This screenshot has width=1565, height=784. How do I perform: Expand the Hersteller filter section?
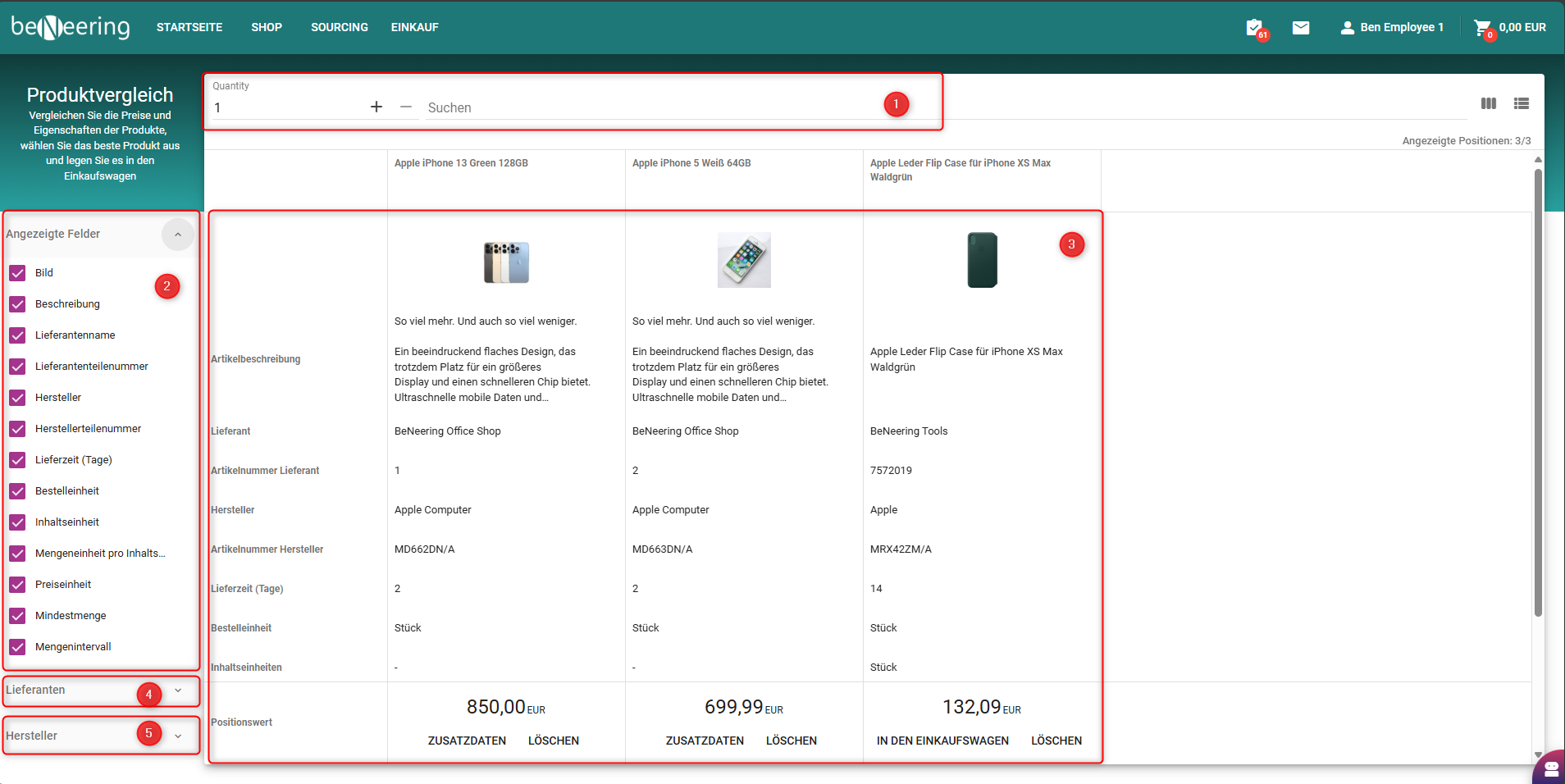click(178, 736)
